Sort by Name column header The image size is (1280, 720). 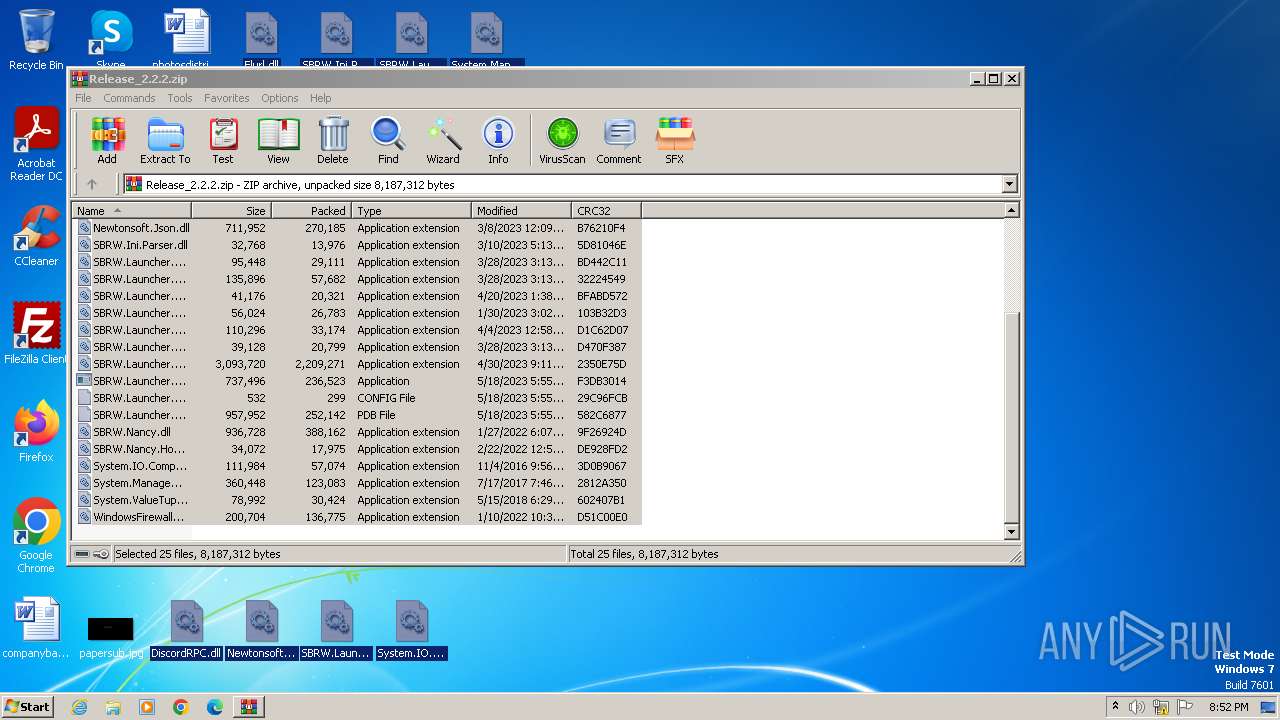click(132, 211)
